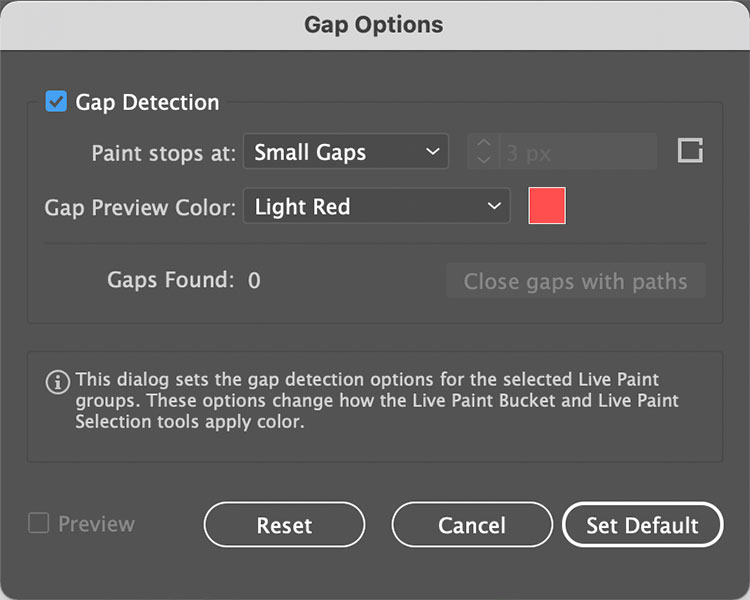Viewport: 750px width, 600px height.
Task: Click the Gap Preview Color label
Action: 140,208
